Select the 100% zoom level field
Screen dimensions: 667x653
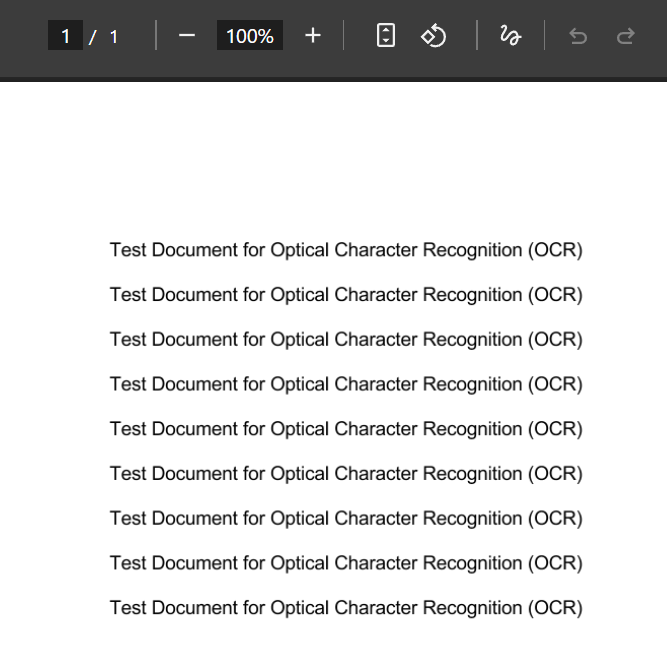click(249, 36)
